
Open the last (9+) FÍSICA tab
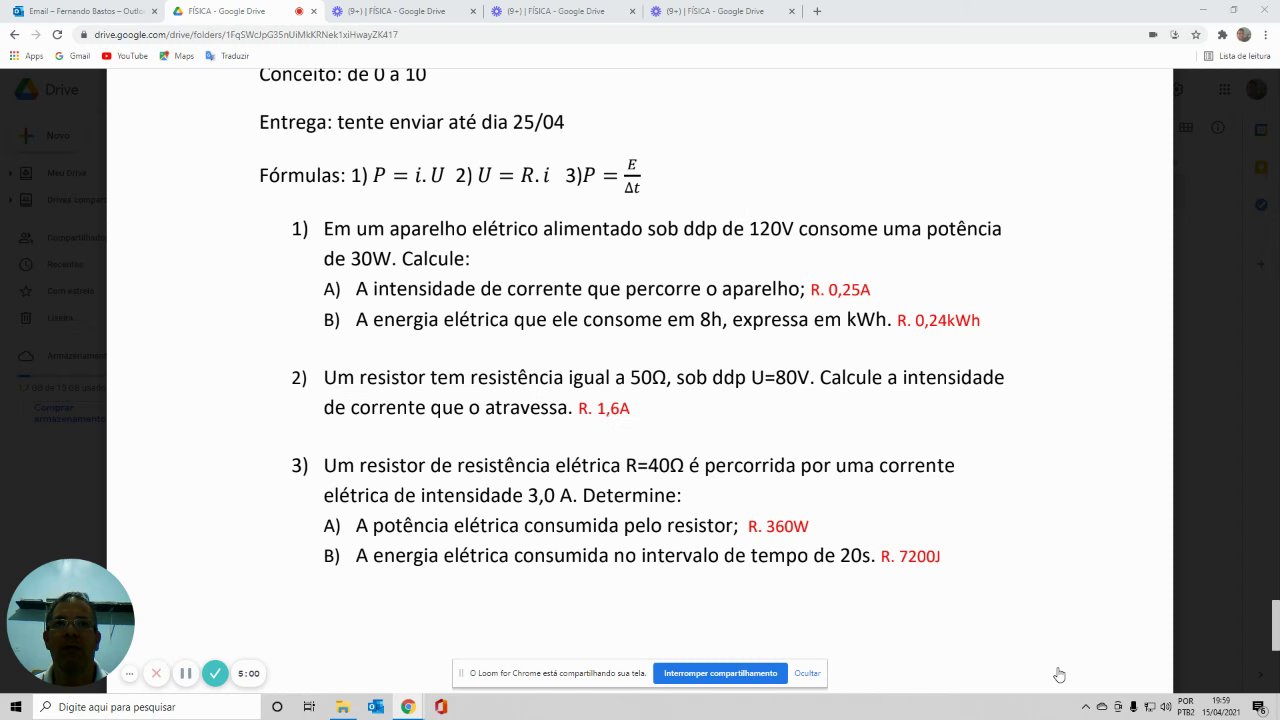coord(722,11)
